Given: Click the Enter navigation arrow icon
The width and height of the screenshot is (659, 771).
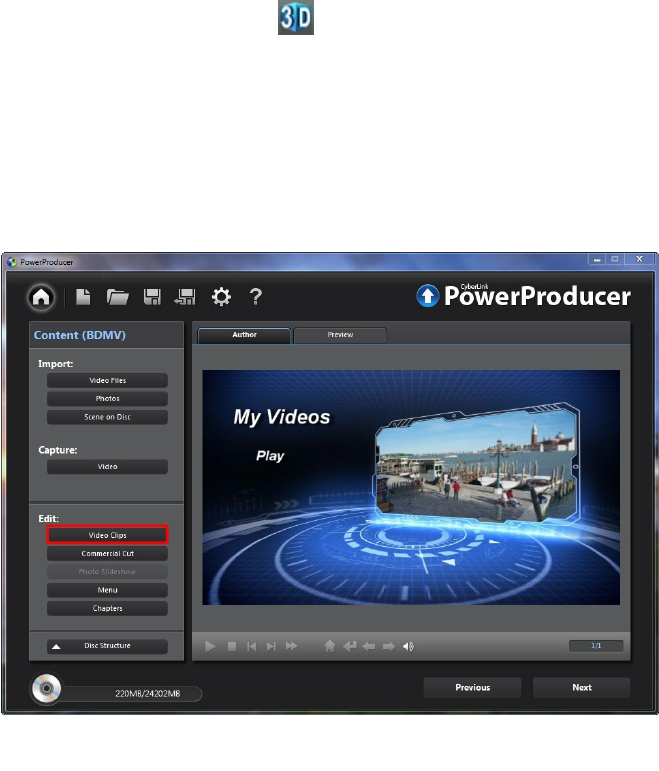Looking at the screenshot, I should [x=349, y=646].
